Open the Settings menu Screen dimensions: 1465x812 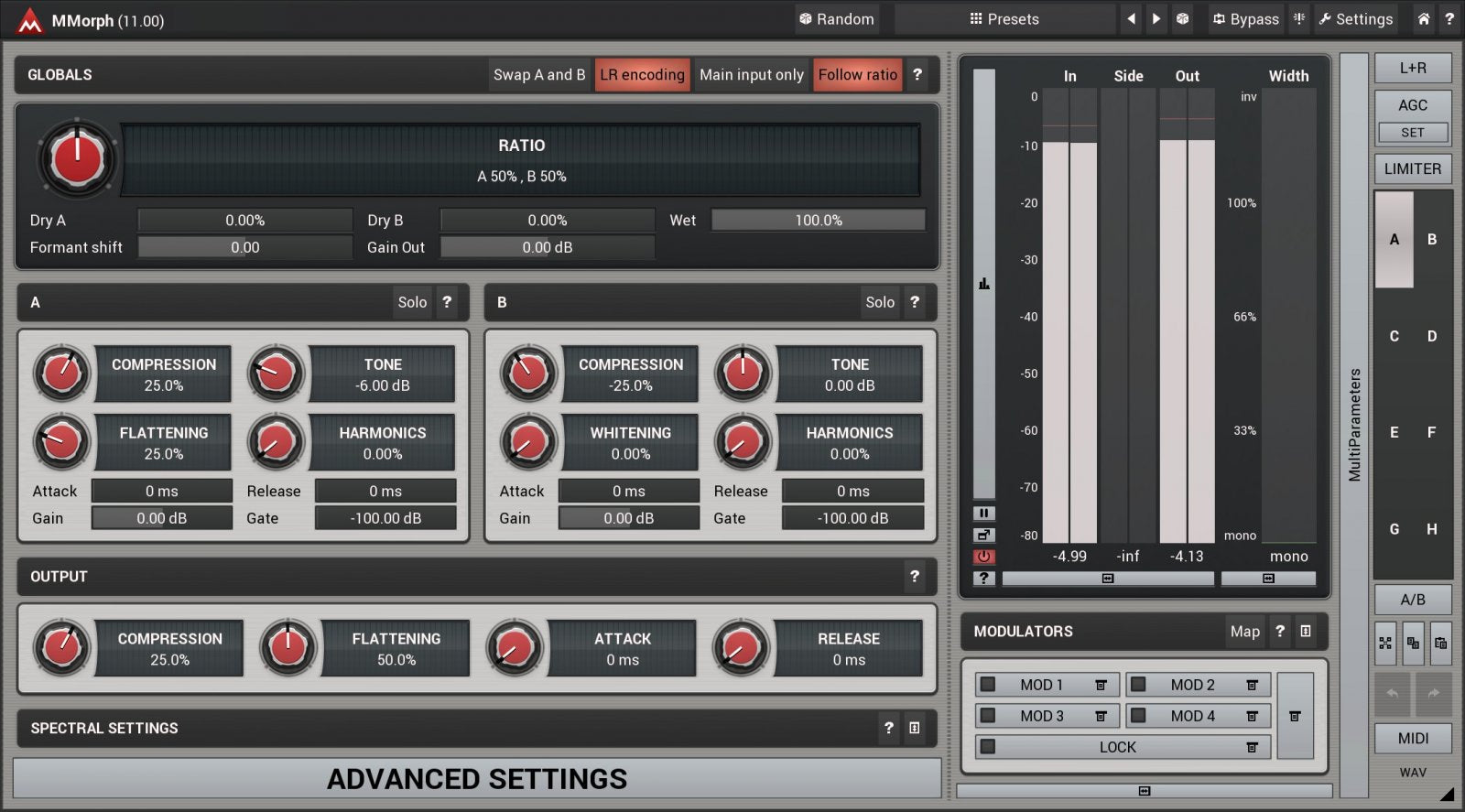(x=1355, y=19)
